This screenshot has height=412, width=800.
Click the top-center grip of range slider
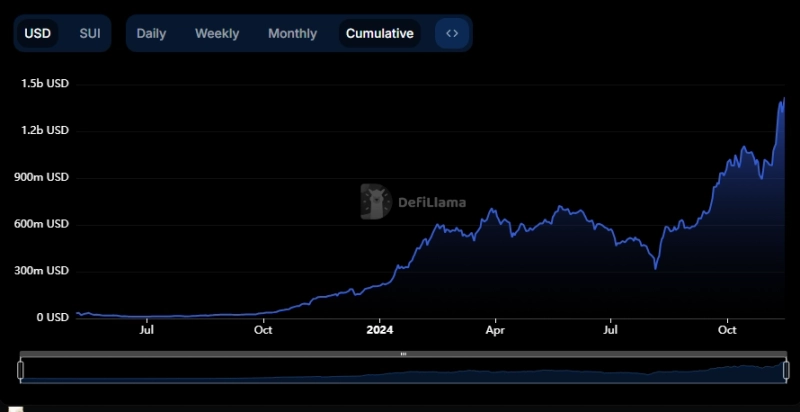403,354
